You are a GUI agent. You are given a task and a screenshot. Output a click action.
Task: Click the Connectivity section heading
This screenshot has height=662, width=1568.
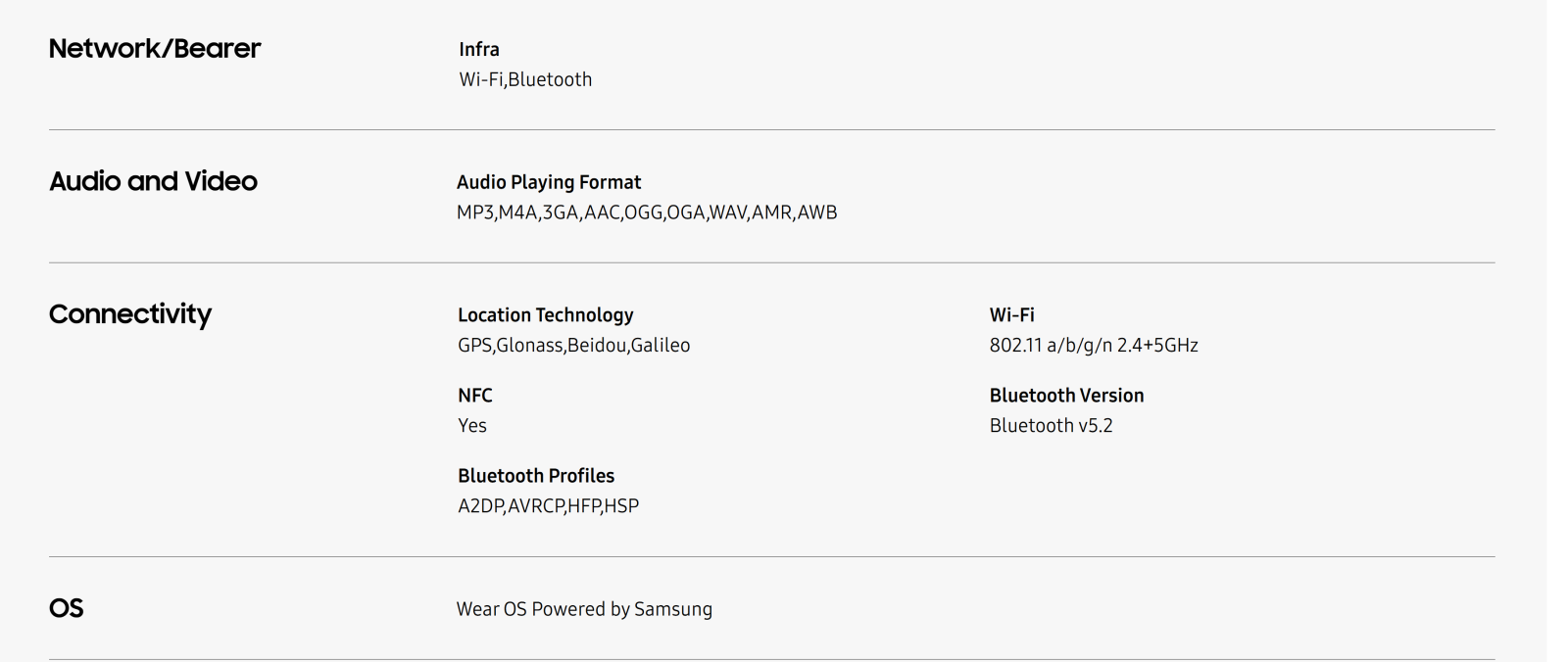(x=130, y=314)
